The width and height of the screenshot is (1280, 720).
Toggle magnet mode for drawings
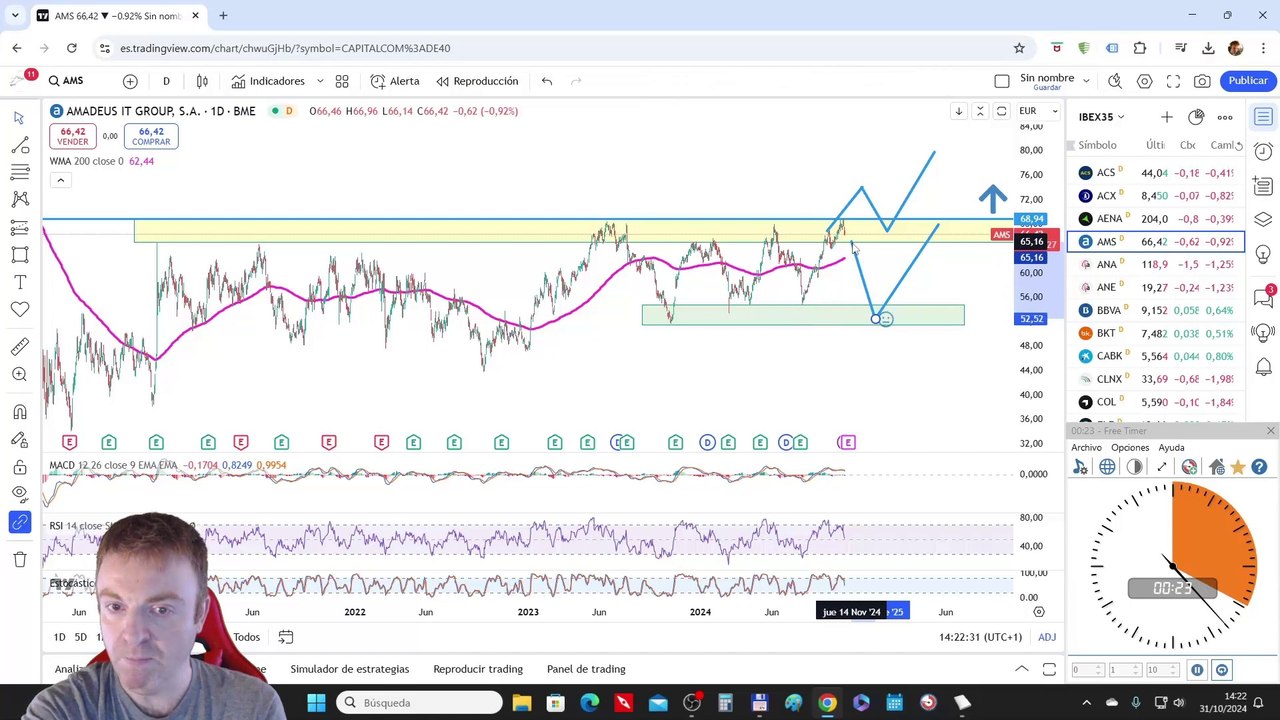click(19, 412)
